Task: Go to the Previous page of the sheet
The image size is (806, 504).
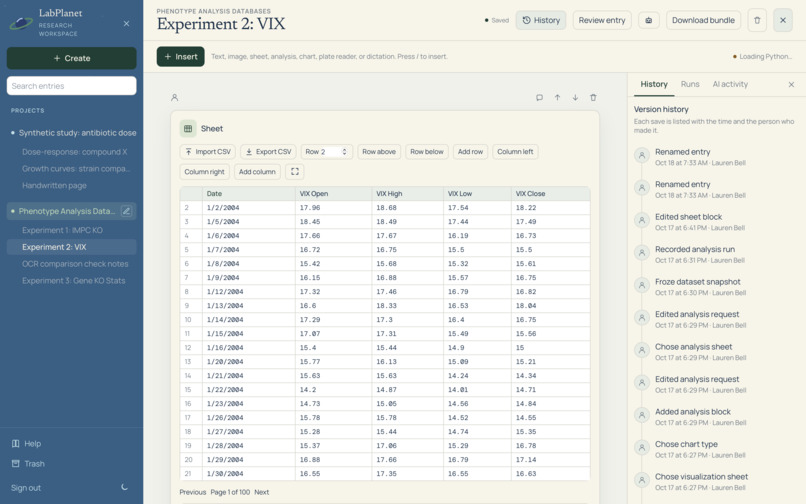Action: click(193, 492)
